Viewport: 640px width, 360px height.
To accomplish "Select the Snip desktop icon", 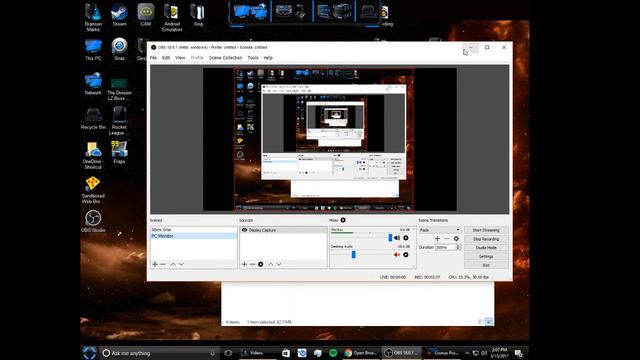I will [198, 16].
